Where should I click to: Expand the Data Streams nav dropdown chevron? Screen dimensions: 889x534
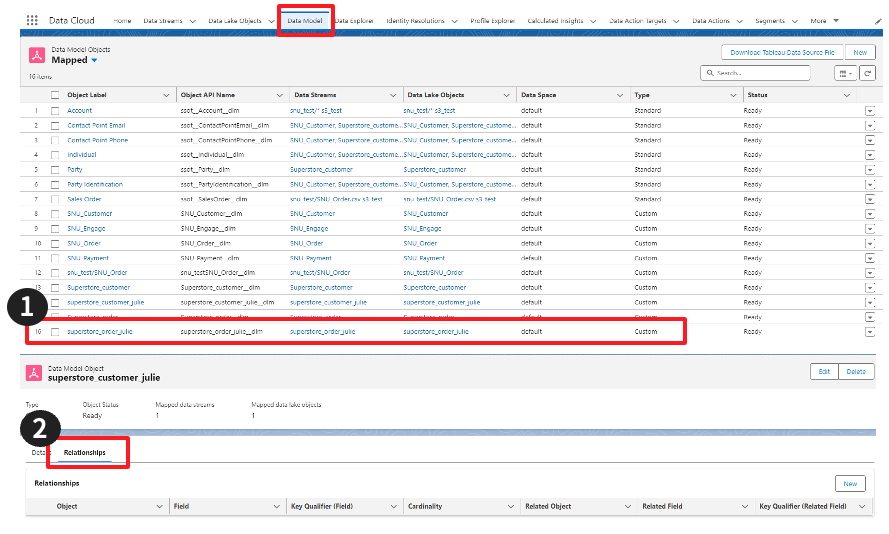(193, 21)
